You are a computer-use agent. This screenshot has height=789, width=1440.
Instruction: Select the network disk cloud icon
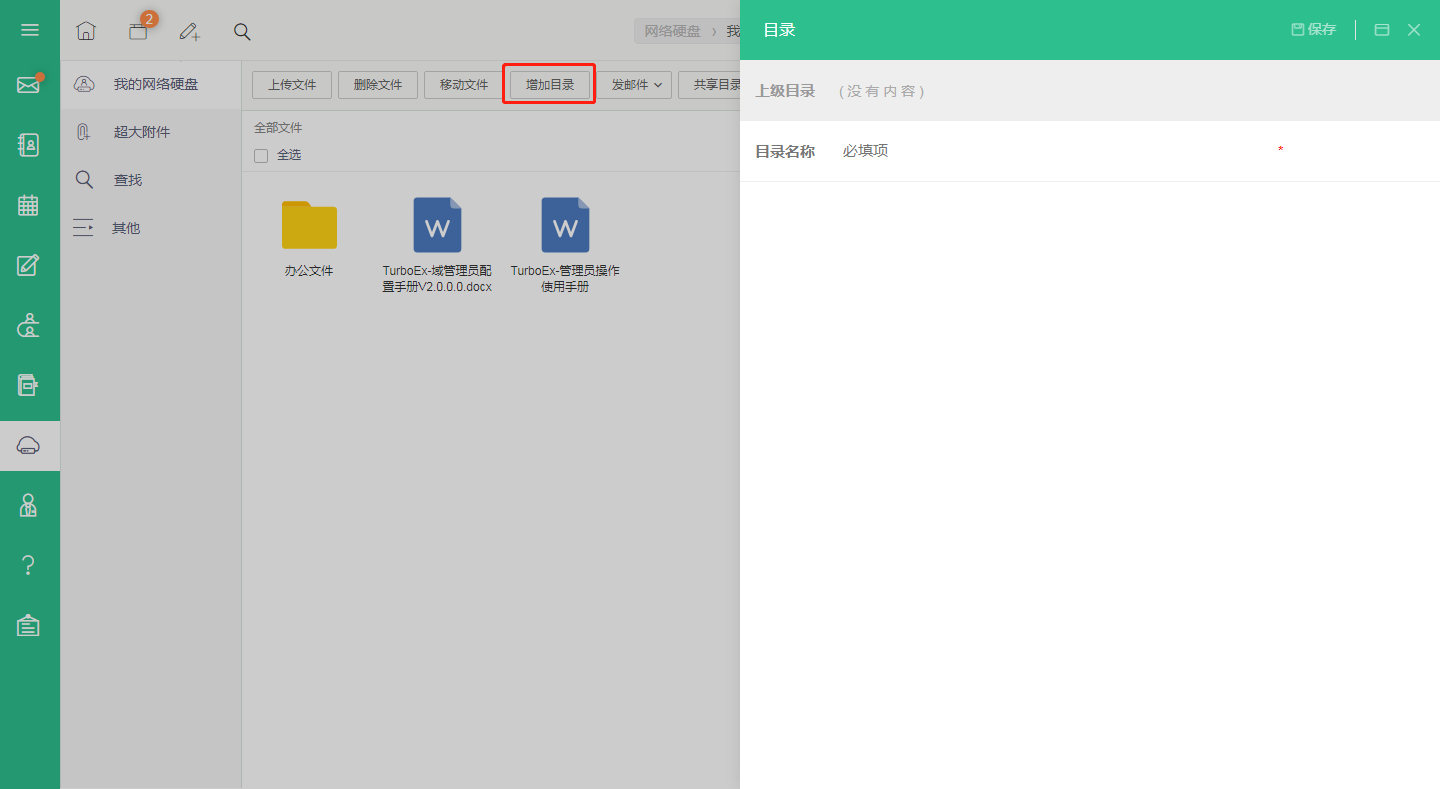pos(29,446)
